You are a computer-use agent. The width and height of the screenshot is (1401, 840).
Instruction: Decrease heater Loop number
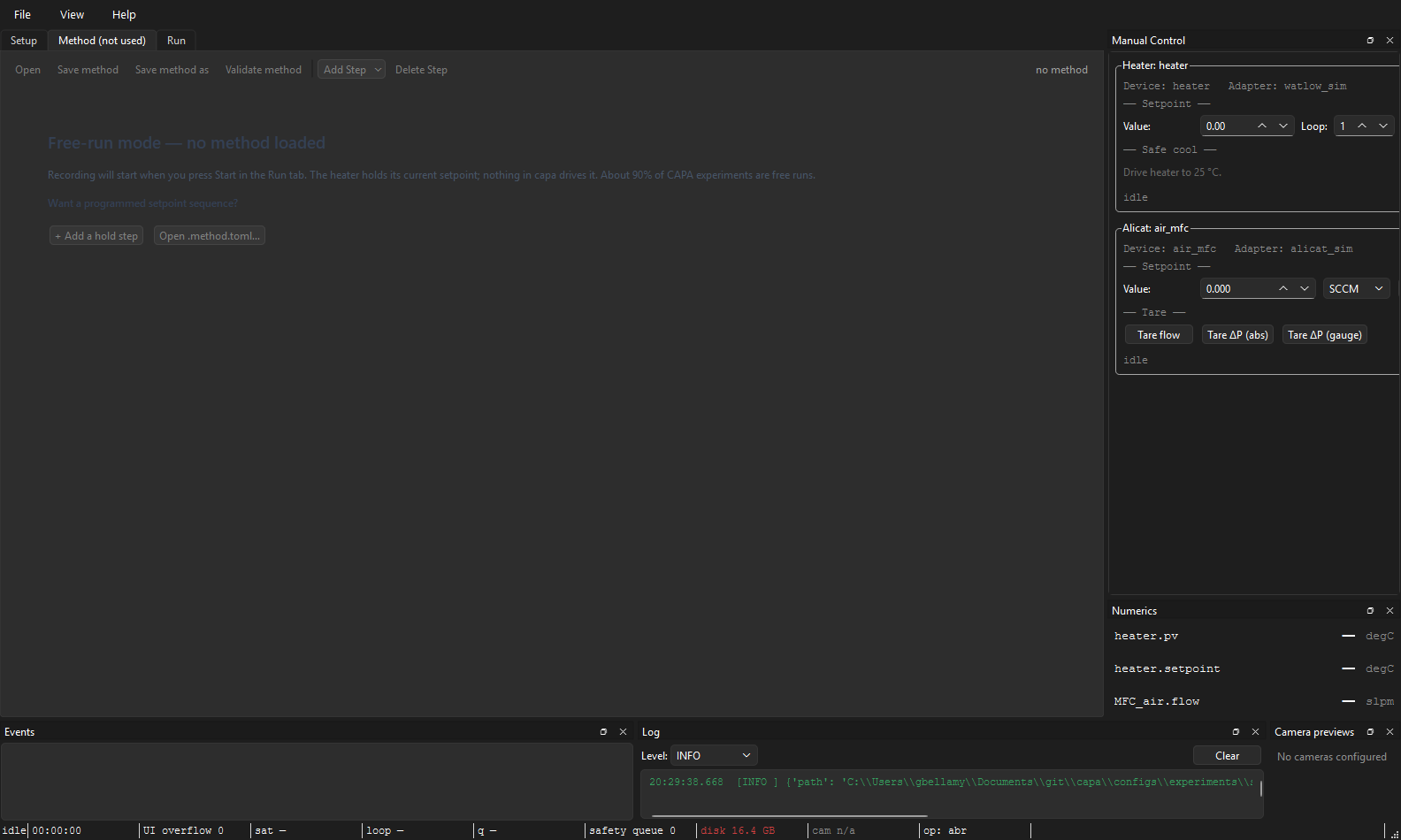[1383, 126]
